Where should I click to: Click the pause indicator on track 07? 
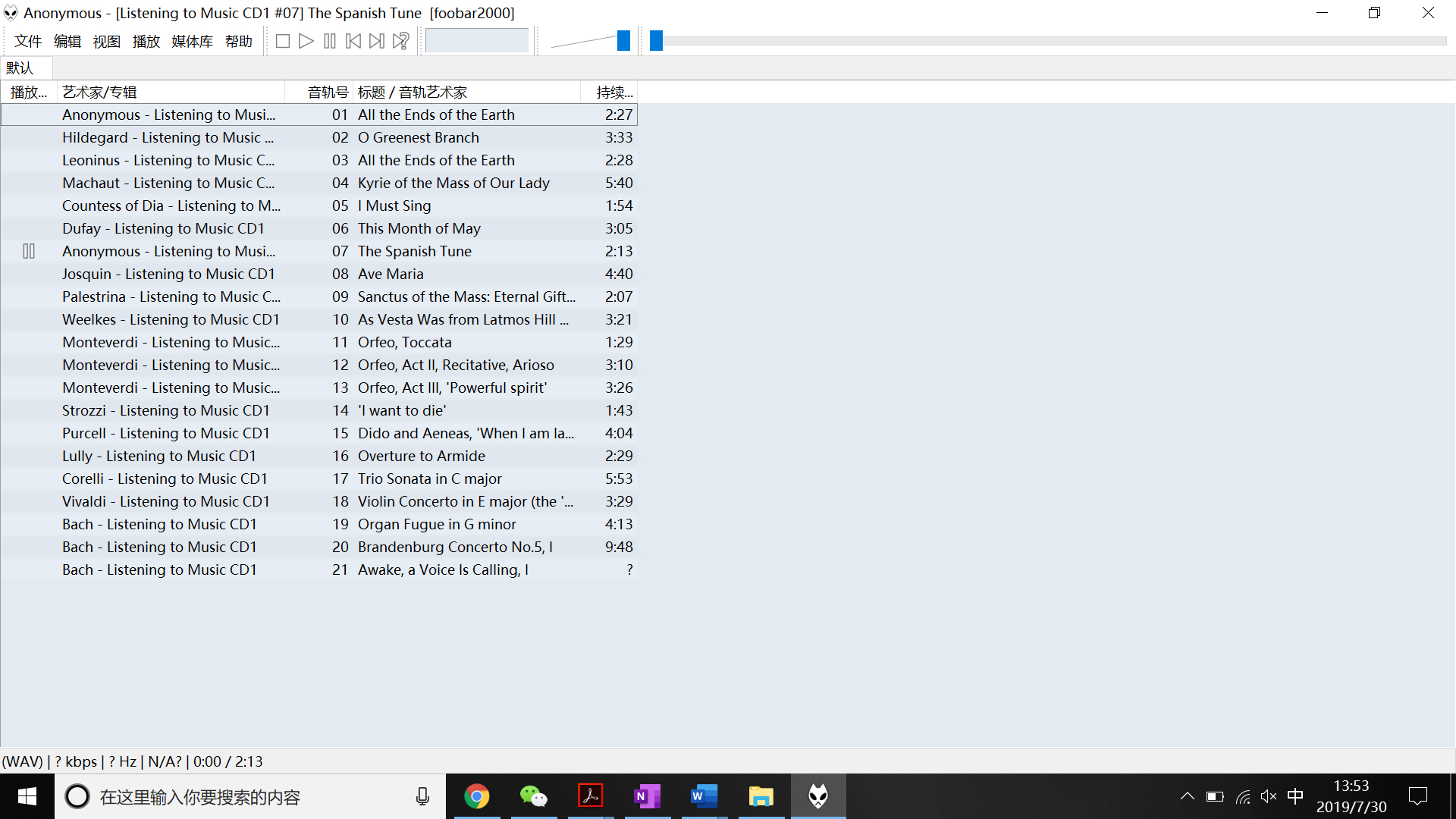[29, 251]
